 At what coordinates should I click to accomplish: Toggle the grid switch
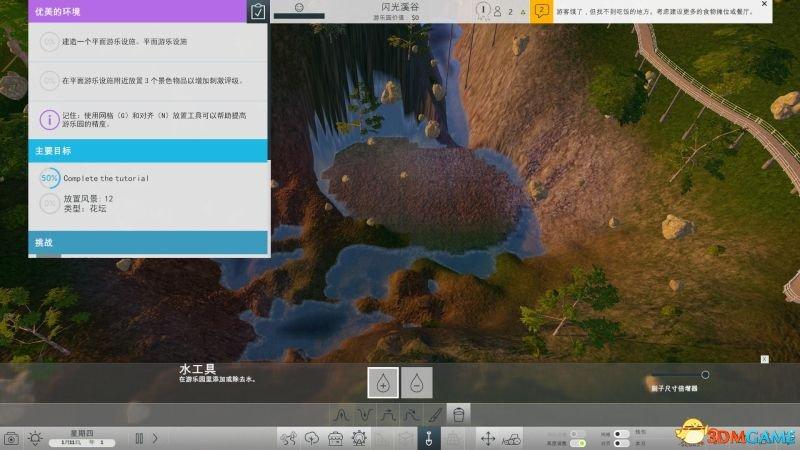pyautogui.click(x=621, y=434)
